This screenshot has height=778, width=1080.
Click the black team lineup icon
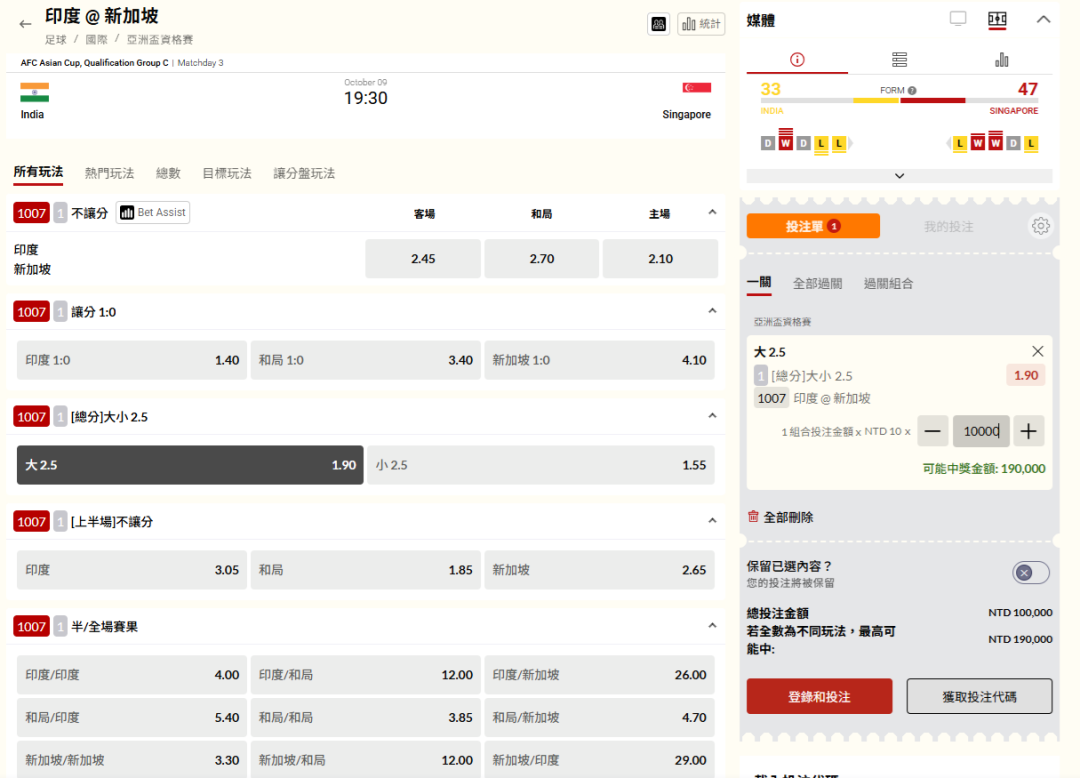658,24
